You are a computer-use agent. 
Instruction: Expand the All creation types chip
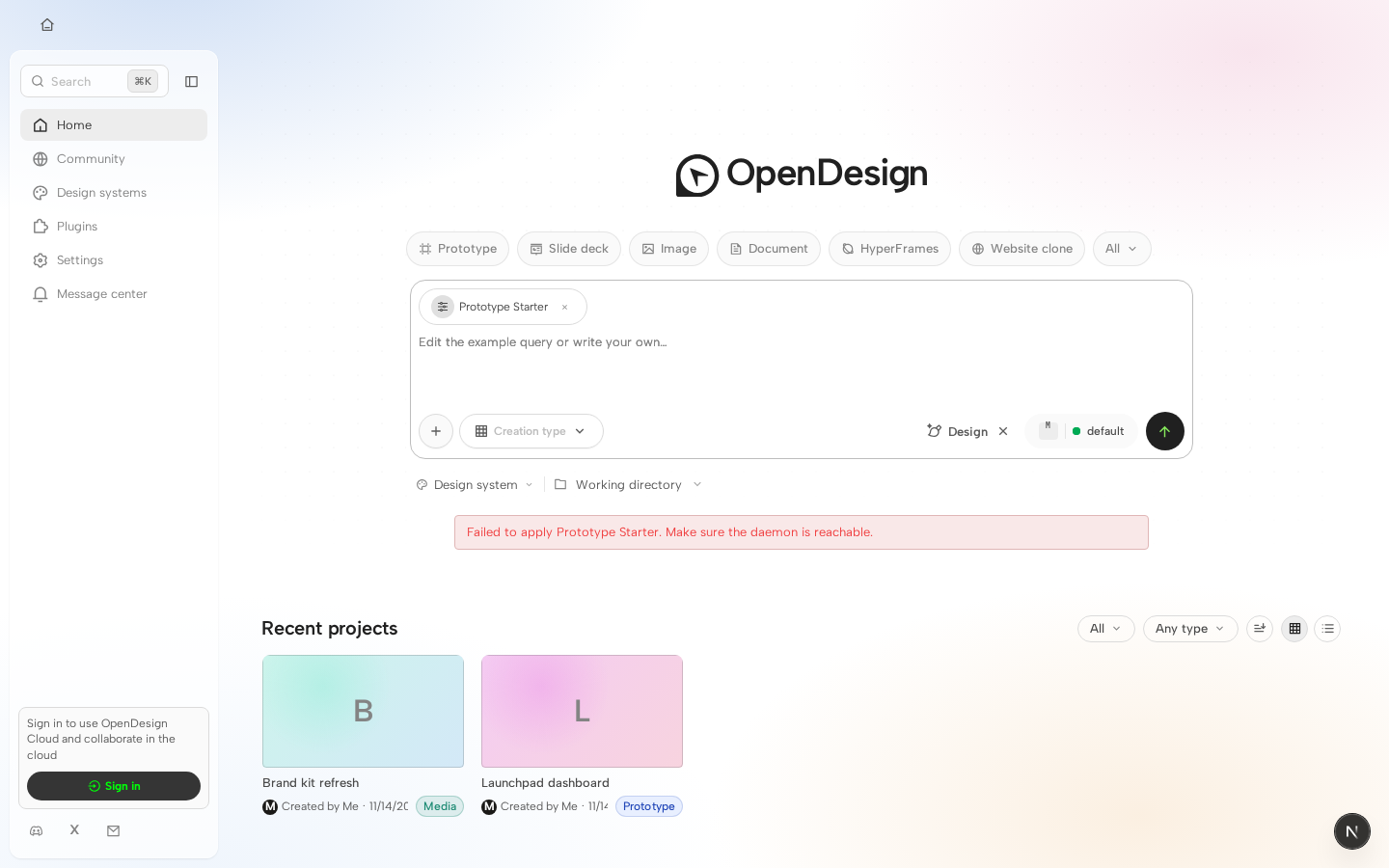tap(1122, 249)
